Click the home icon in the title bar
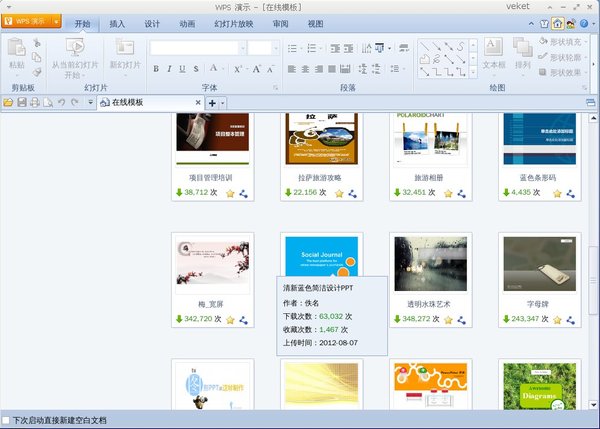This screenshot has width=600, height=429. pyautogui.click(x=555, y=22)
